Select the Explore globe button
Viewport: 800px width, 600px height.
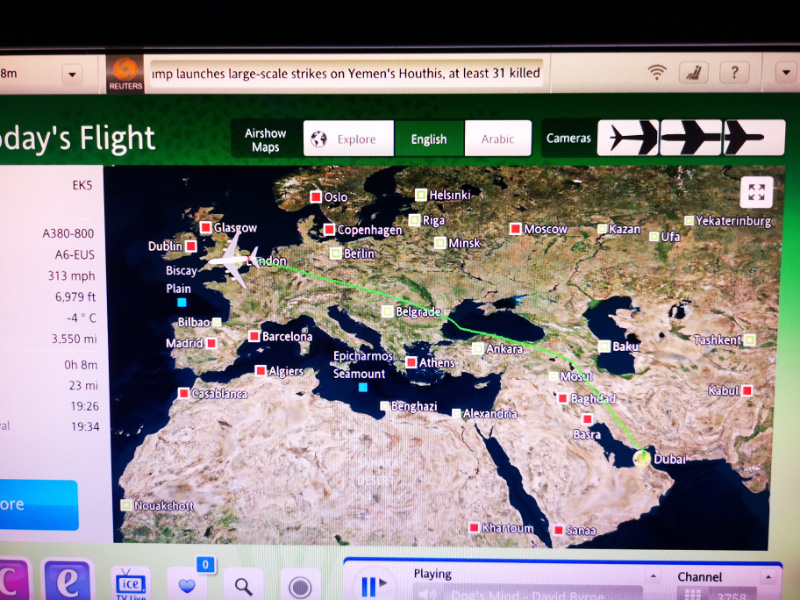pyautogui.click(x=348, y=139)
